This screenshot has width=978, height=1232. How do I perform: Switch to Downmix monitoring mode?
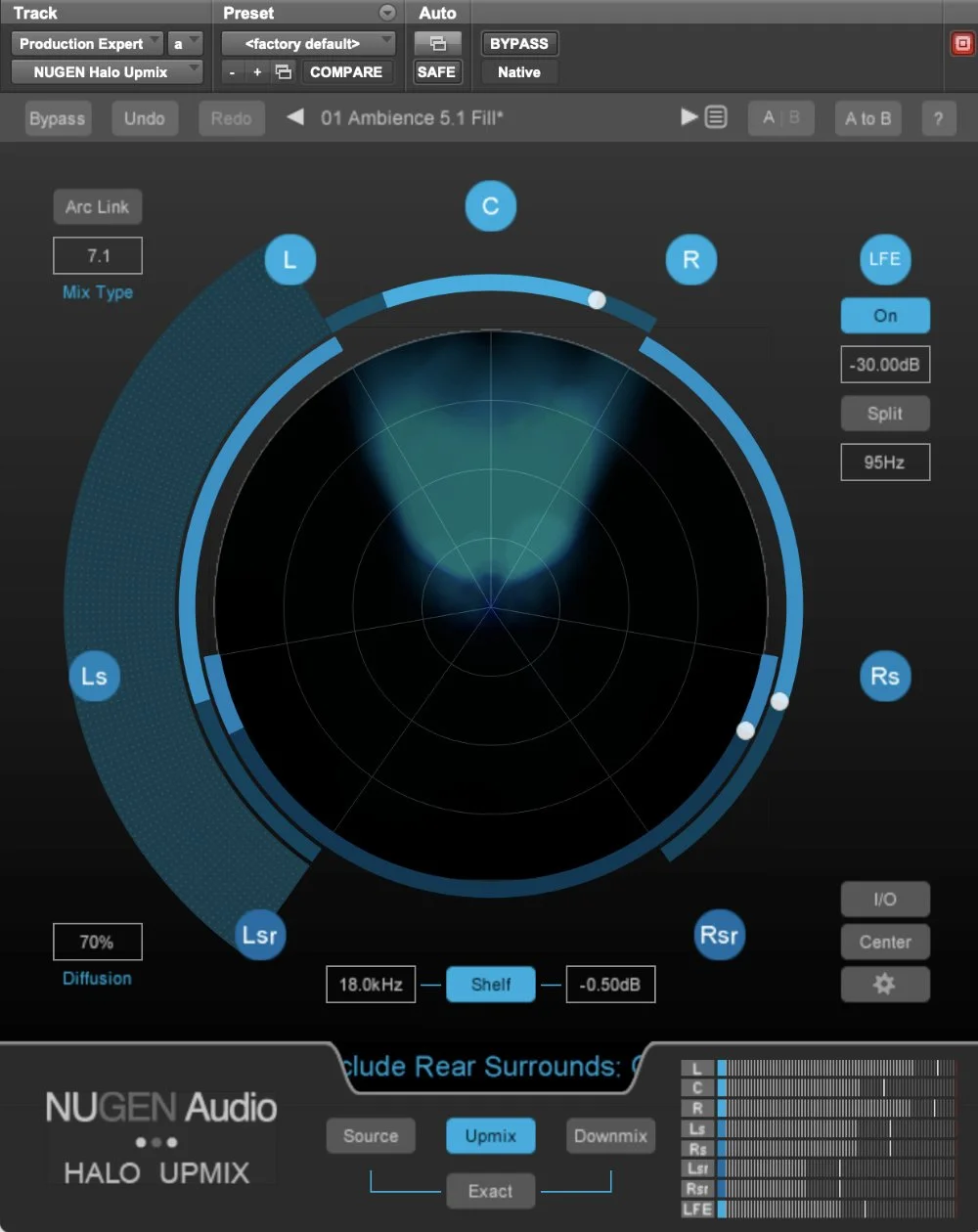[610, 1136]
